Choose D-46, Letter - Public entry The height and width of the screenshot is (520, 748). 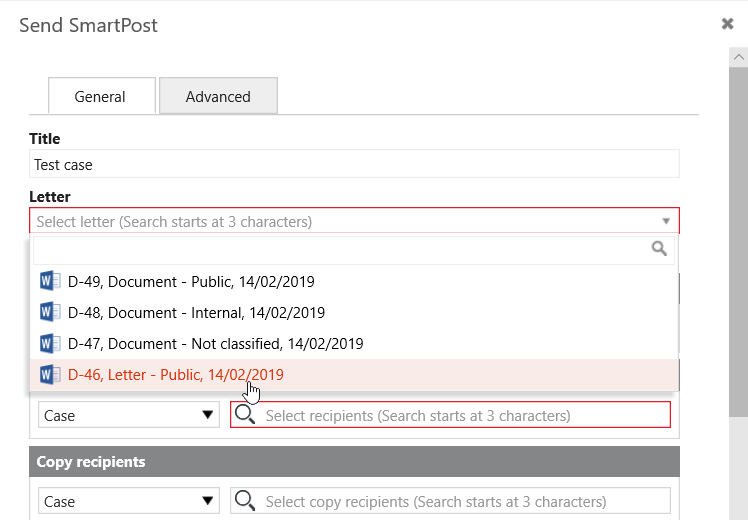(x=176, y=375)
